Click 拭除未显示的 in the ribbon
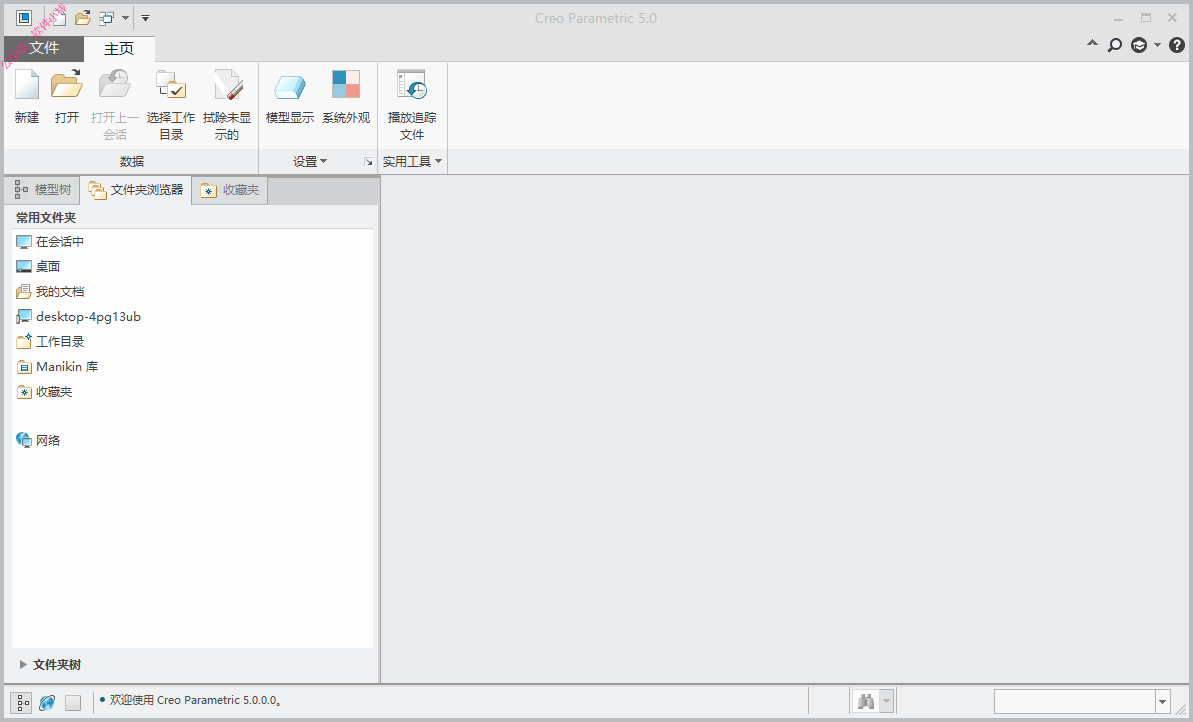Image resolution: width=1193 pixels, height=722 pixels. (227, 105)
